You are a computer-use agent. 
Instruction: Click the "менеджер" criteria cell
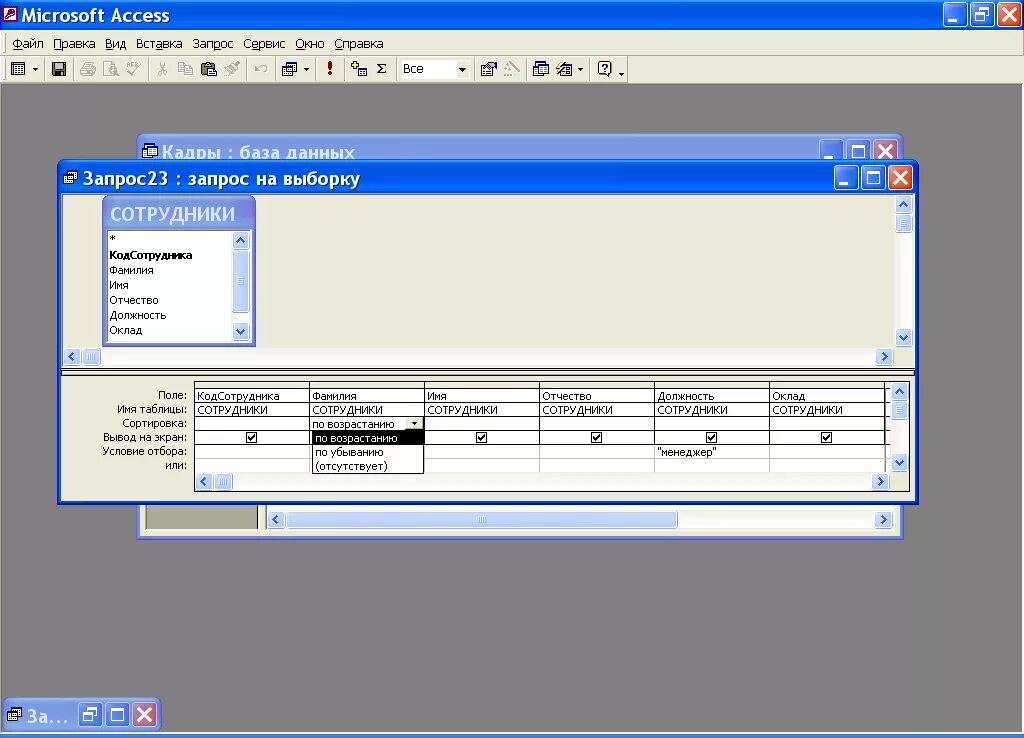click(711, 452)
